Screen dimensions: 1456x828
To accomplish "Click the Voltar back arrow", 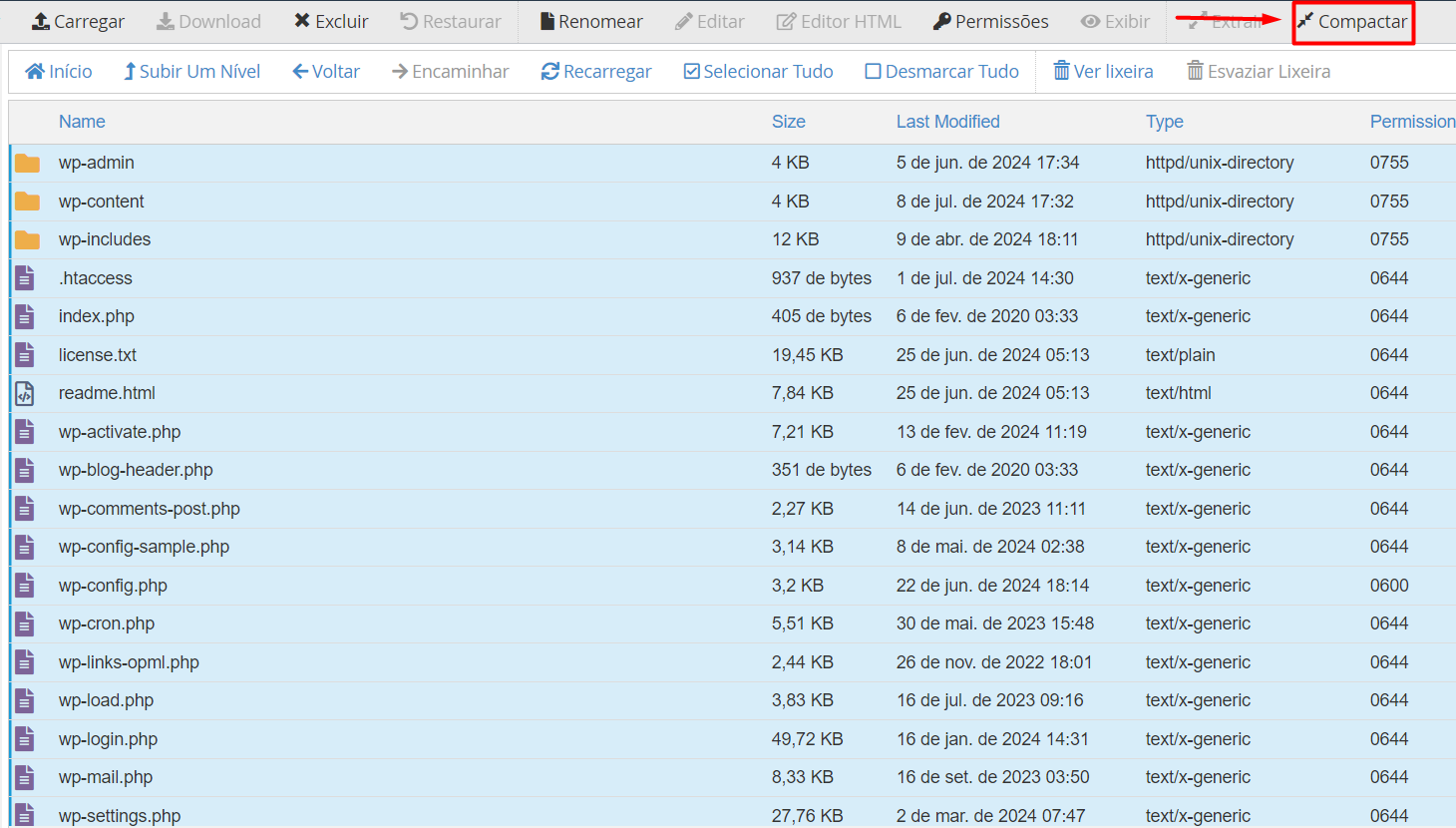I will (326, 72).
